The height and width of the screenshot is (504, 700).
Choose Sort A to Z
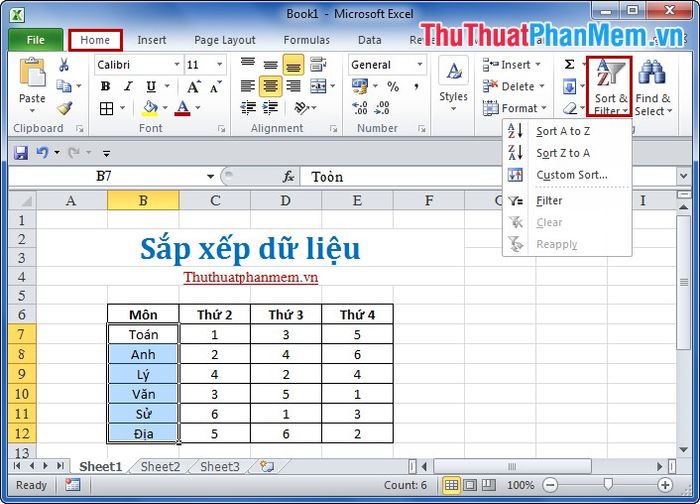click(567, 131)
